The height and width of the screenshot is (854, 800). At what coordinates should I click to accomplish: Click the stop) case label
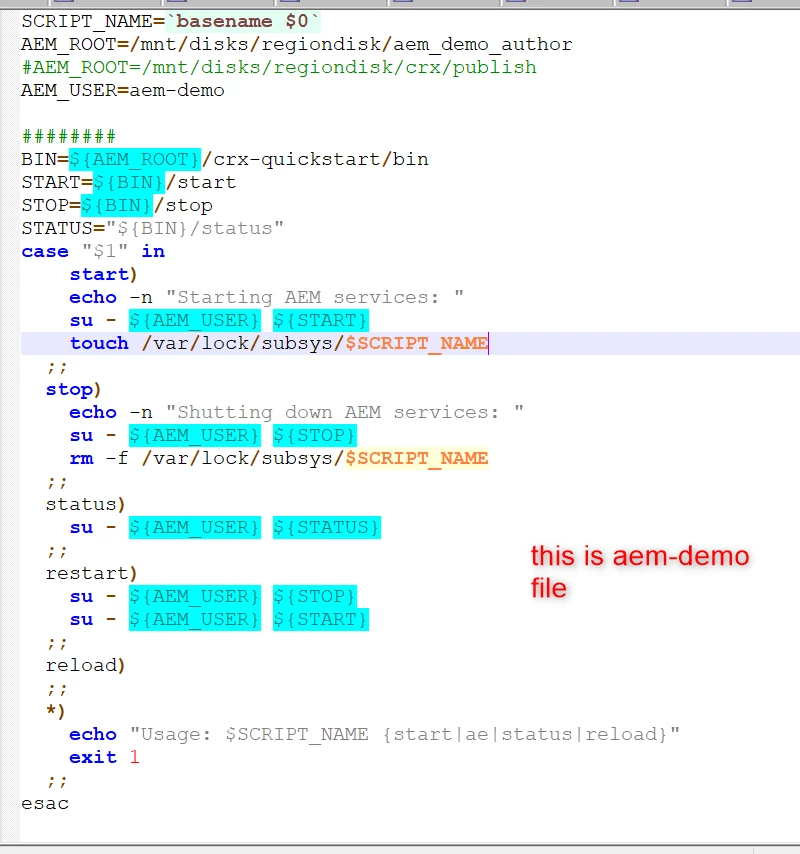point(73,389)
